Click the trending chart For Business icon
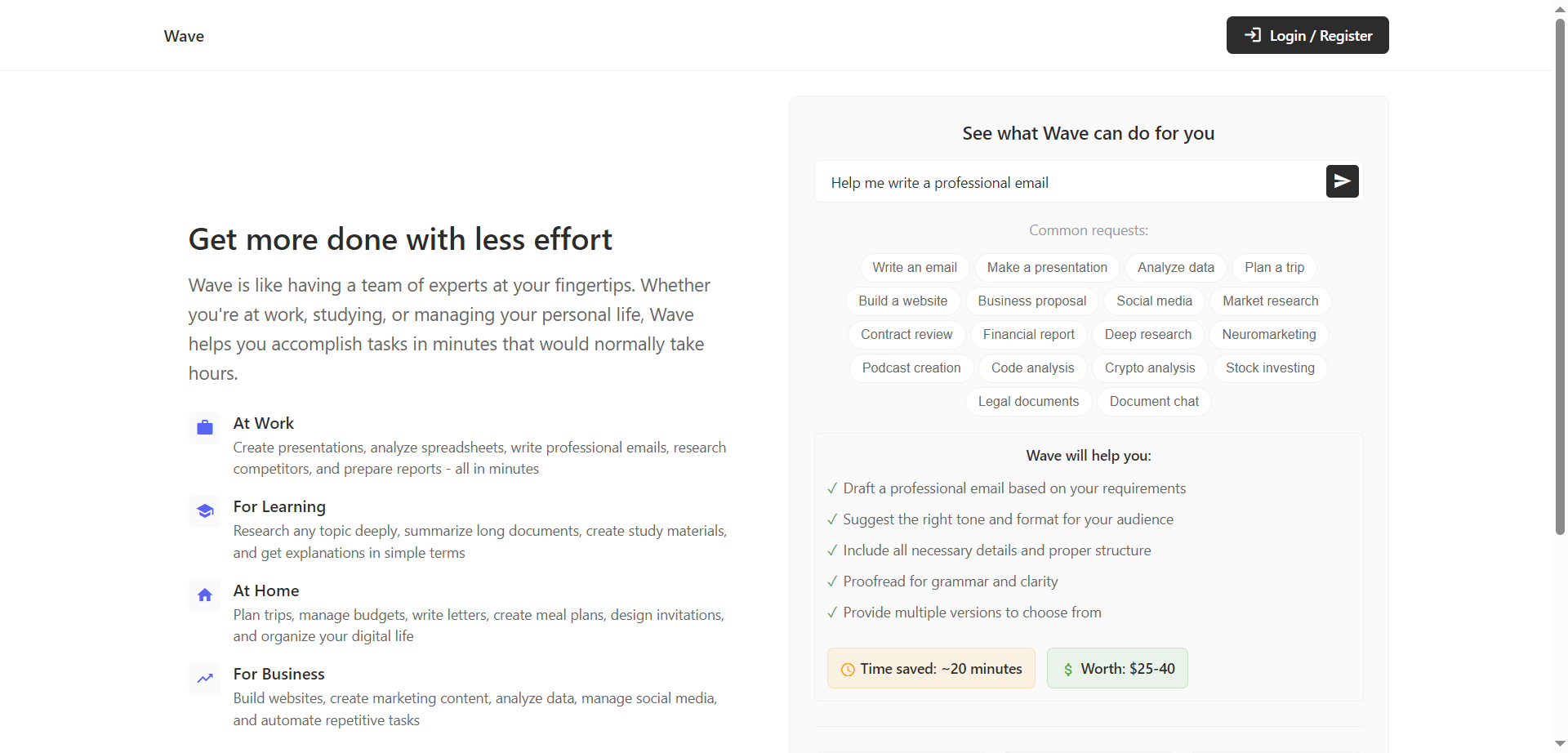This screenshot has height=753, width=1568. tap(205, 679)
